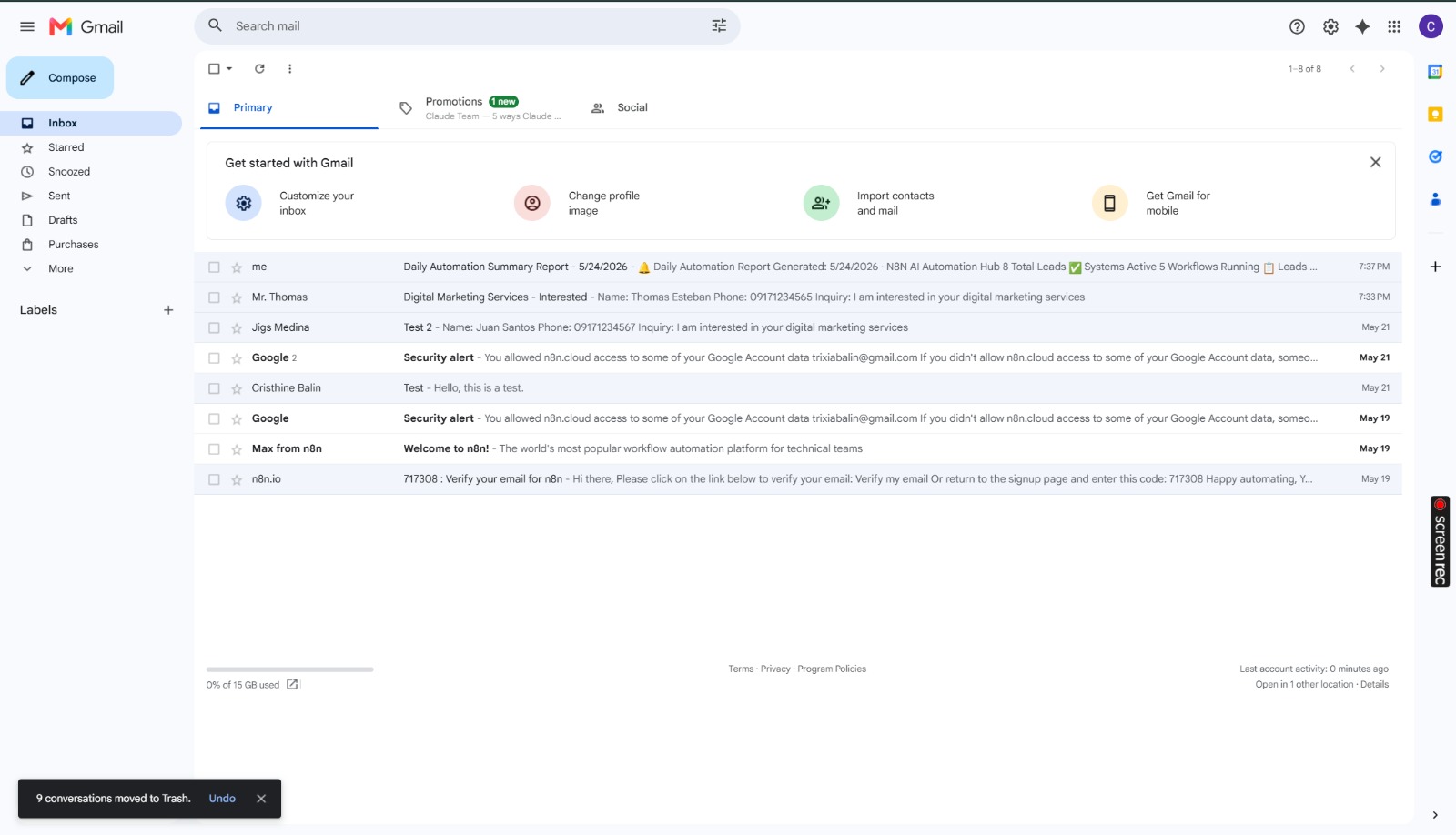Go to newer messages page arrow

(x=1352, y=68)
